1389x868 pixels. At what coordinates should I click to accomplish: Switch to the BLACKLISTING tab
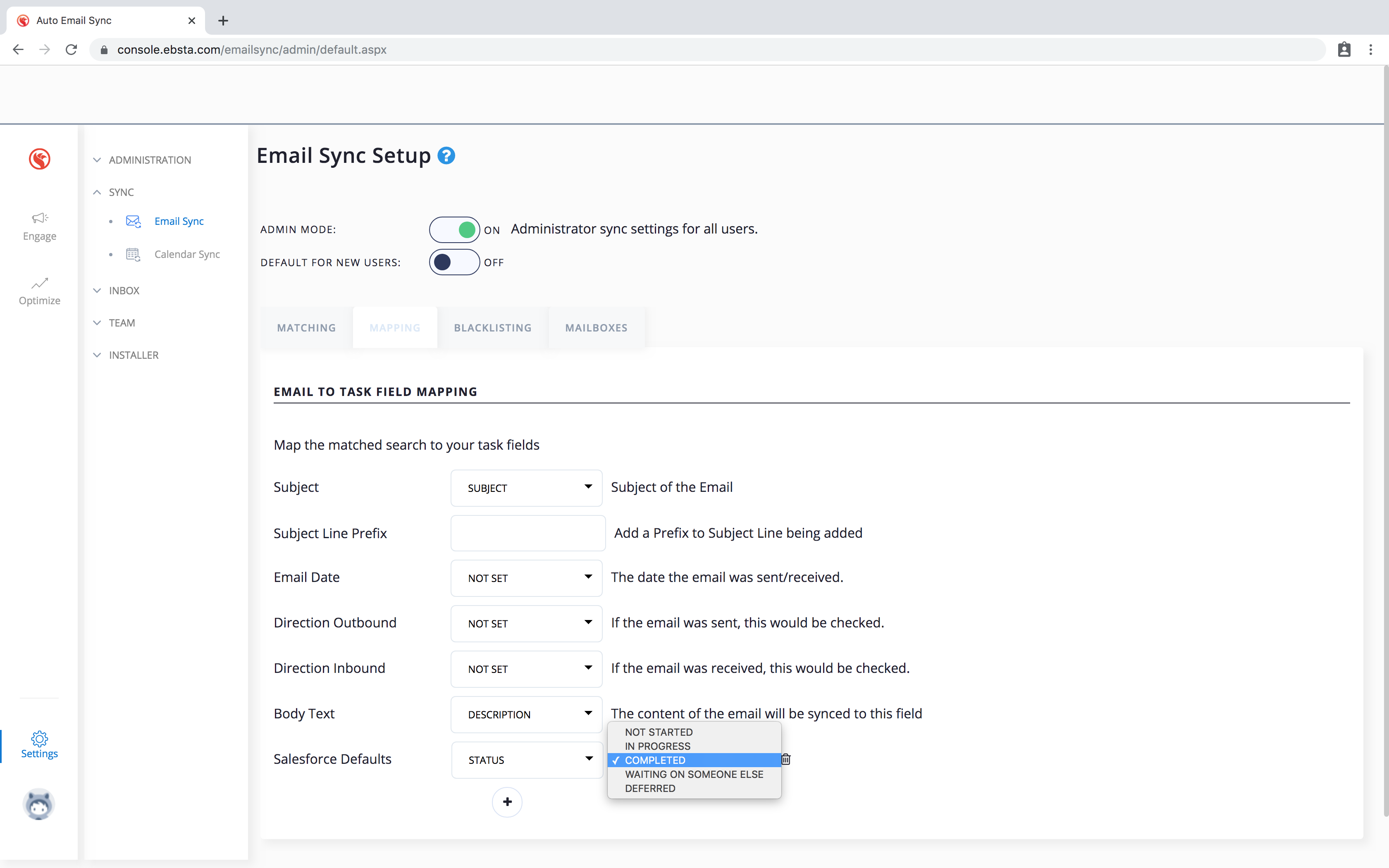click(x=492, y=328)
